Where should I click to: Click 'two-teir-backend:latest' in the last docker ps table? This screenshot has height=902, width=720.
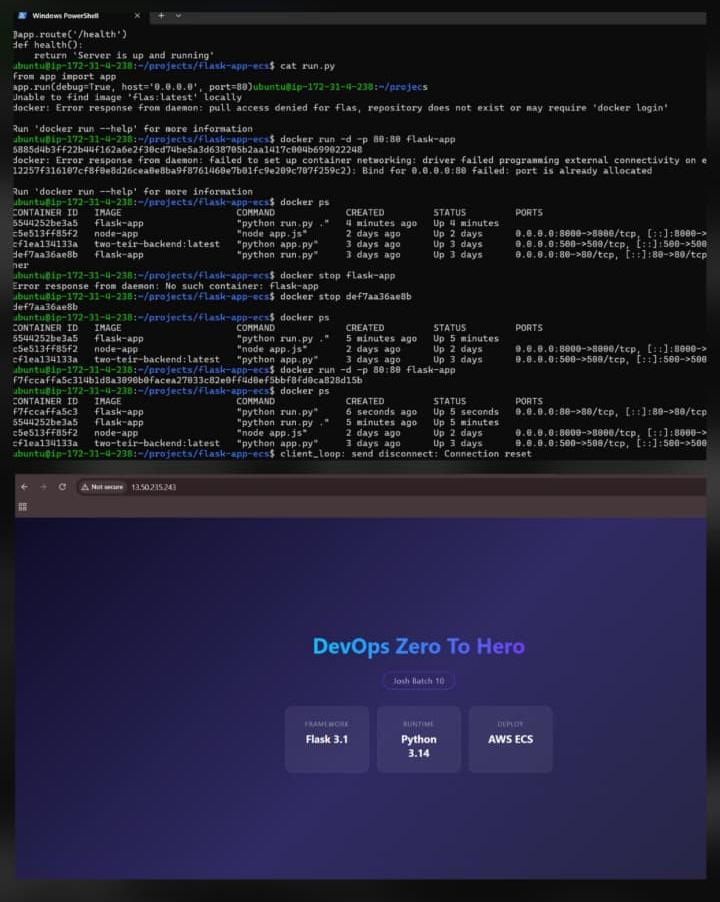pyautogui.click(x=157, y=443)
